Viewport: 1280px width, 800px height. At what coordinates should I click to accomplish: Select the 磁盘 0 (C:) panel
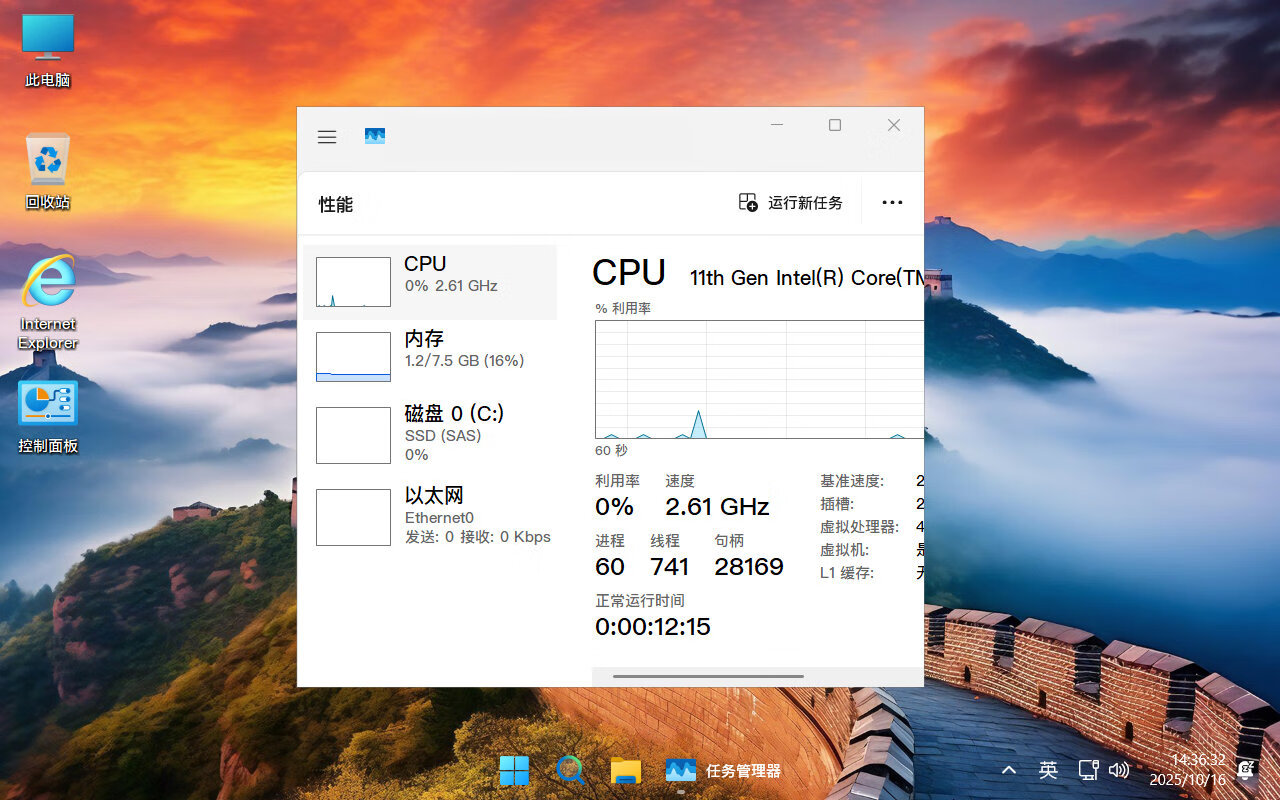430,434
